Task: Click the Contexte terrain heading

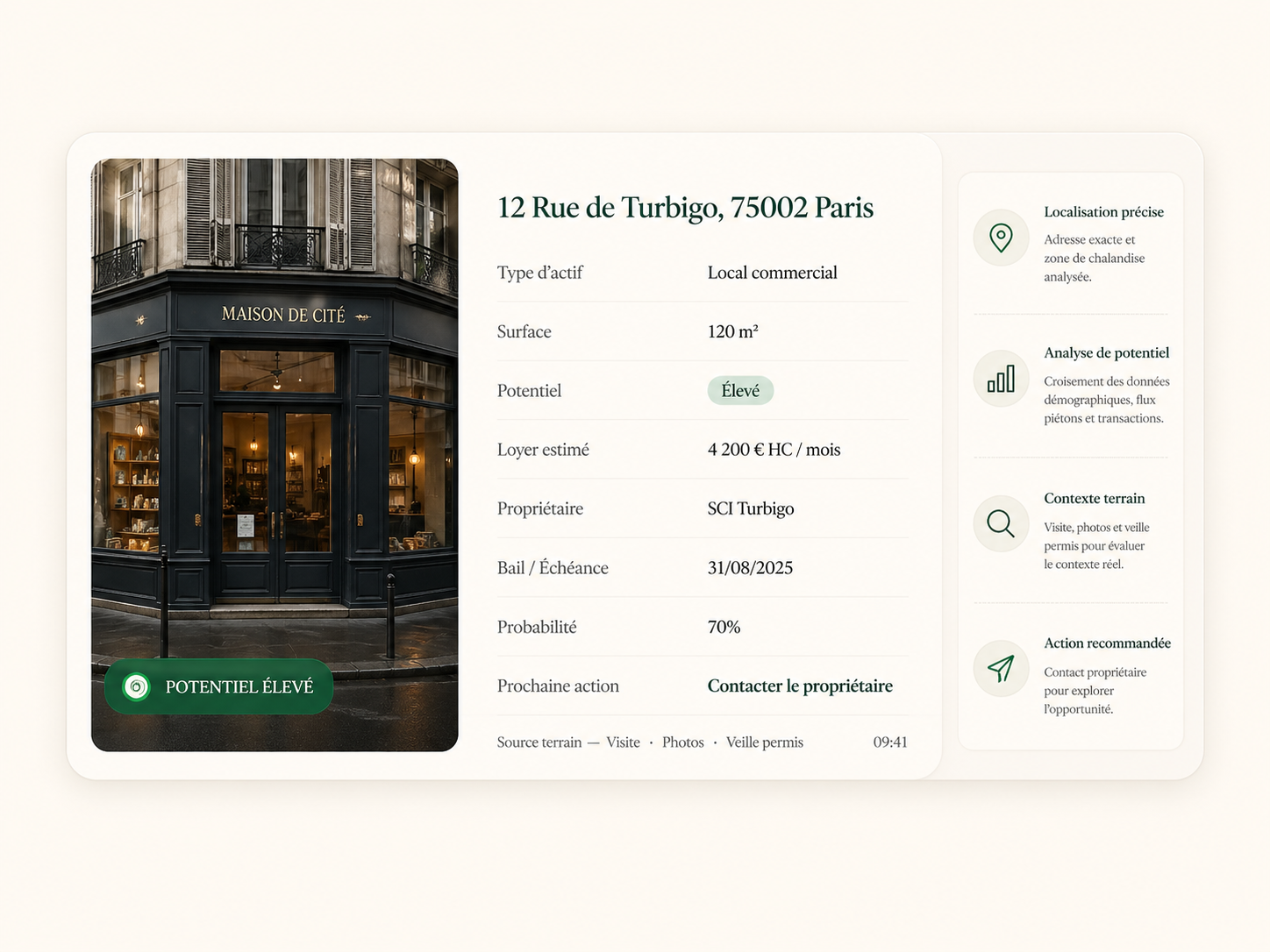Action: pos(1095,499)
